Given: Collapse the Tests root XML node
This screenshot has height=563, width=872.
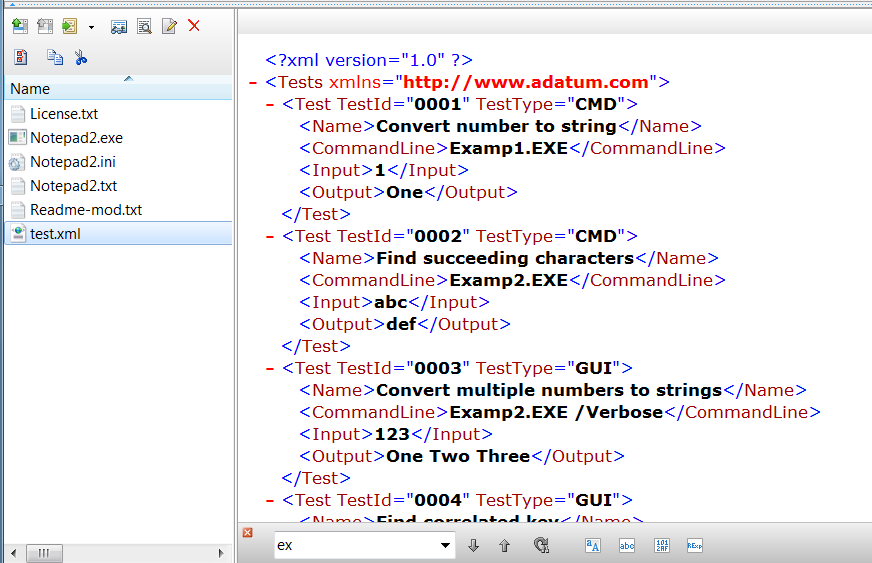Looking at the screenshot, I should click(x=253, y=83).
